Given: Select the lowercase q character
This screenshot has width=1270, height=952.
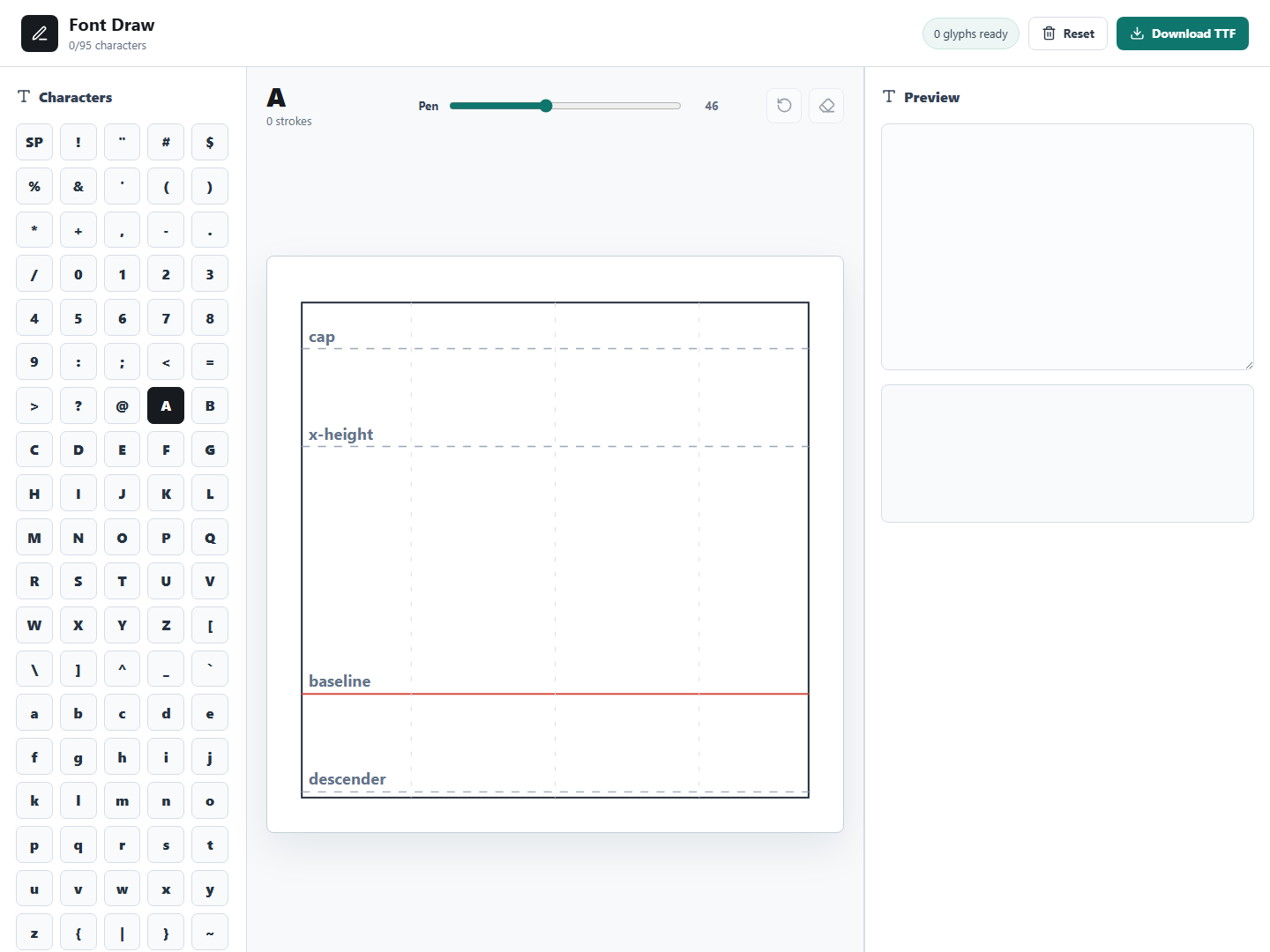Looking at the screenshot, I should coord(78,844).
